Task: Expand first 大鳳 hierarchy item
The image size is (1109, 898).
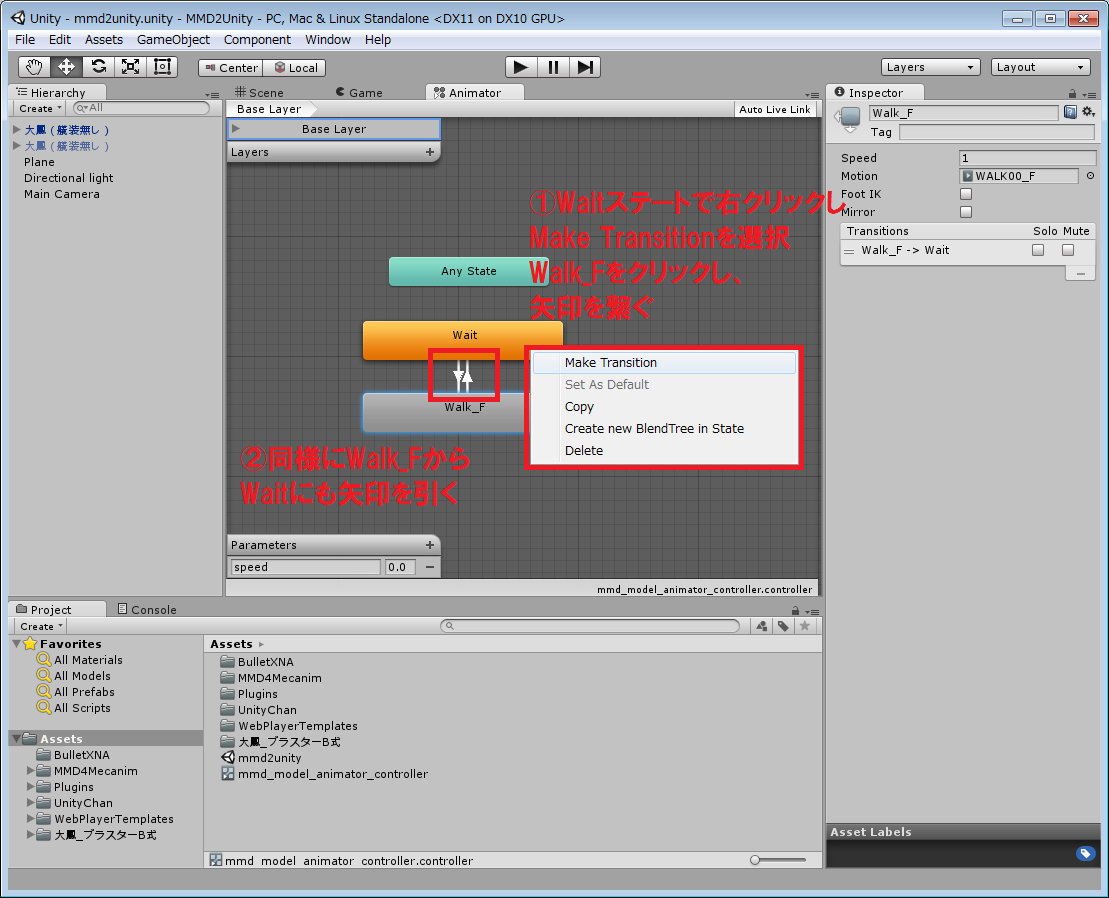Action: (17, 129)
